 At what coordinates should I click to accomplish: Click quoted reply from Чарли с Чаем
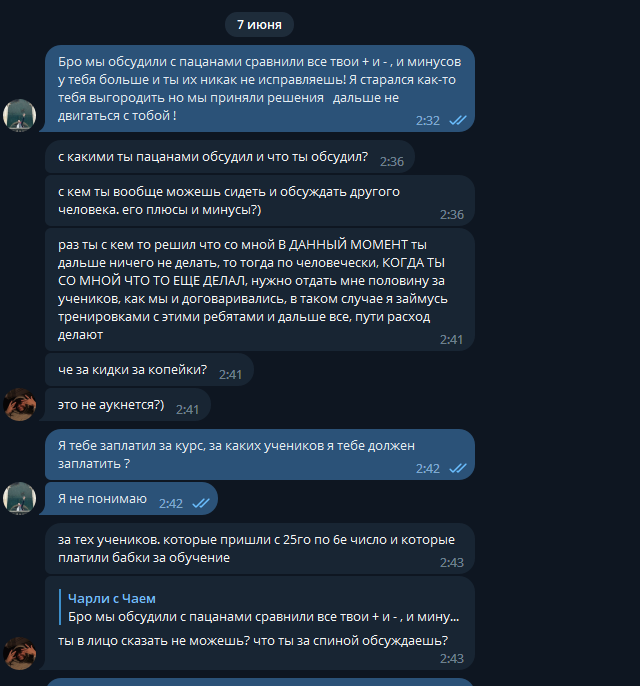pos(262,608)
